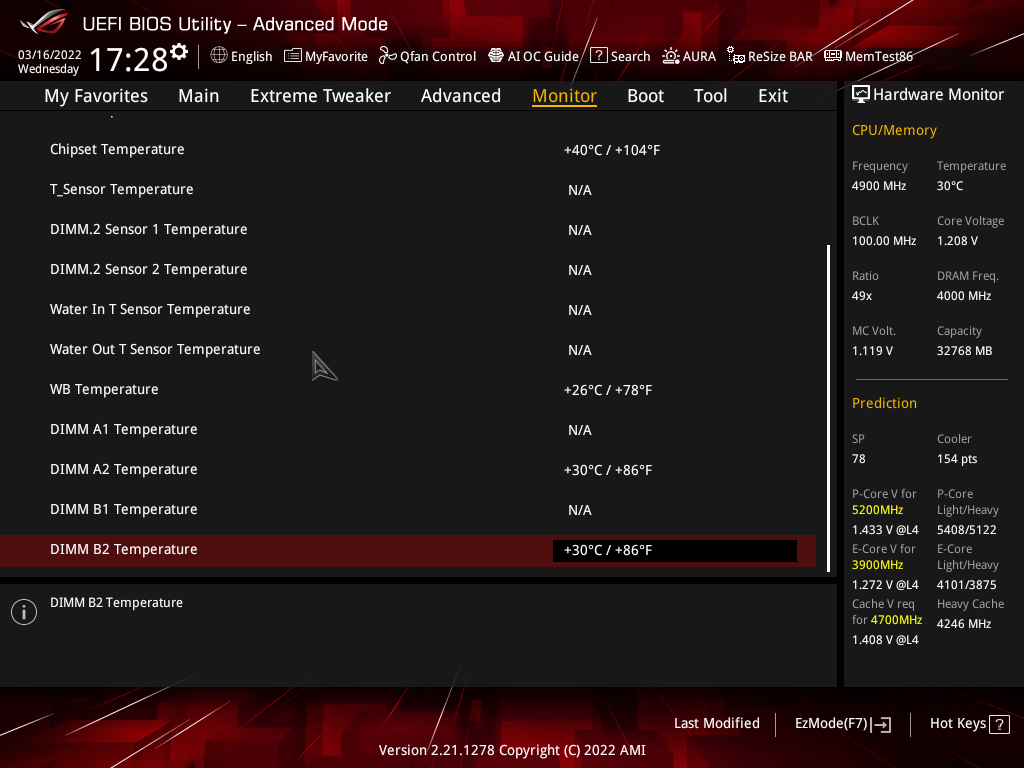
Task: Click the CPU/Memory section heading
Action: point(894,130)
